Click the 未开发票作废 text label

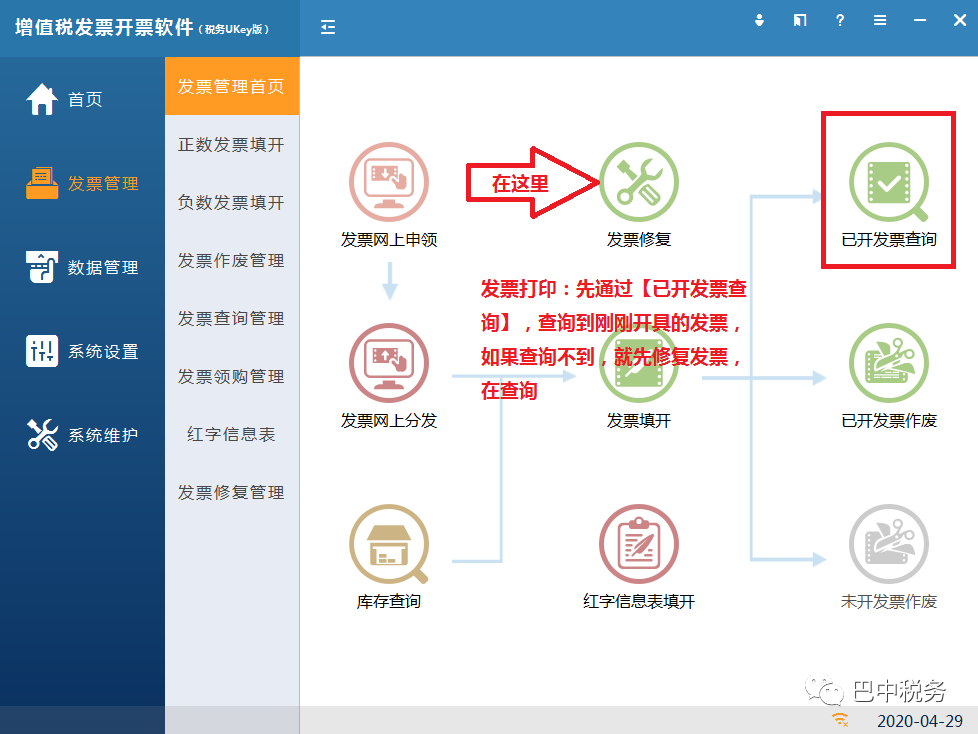point(889,601)
